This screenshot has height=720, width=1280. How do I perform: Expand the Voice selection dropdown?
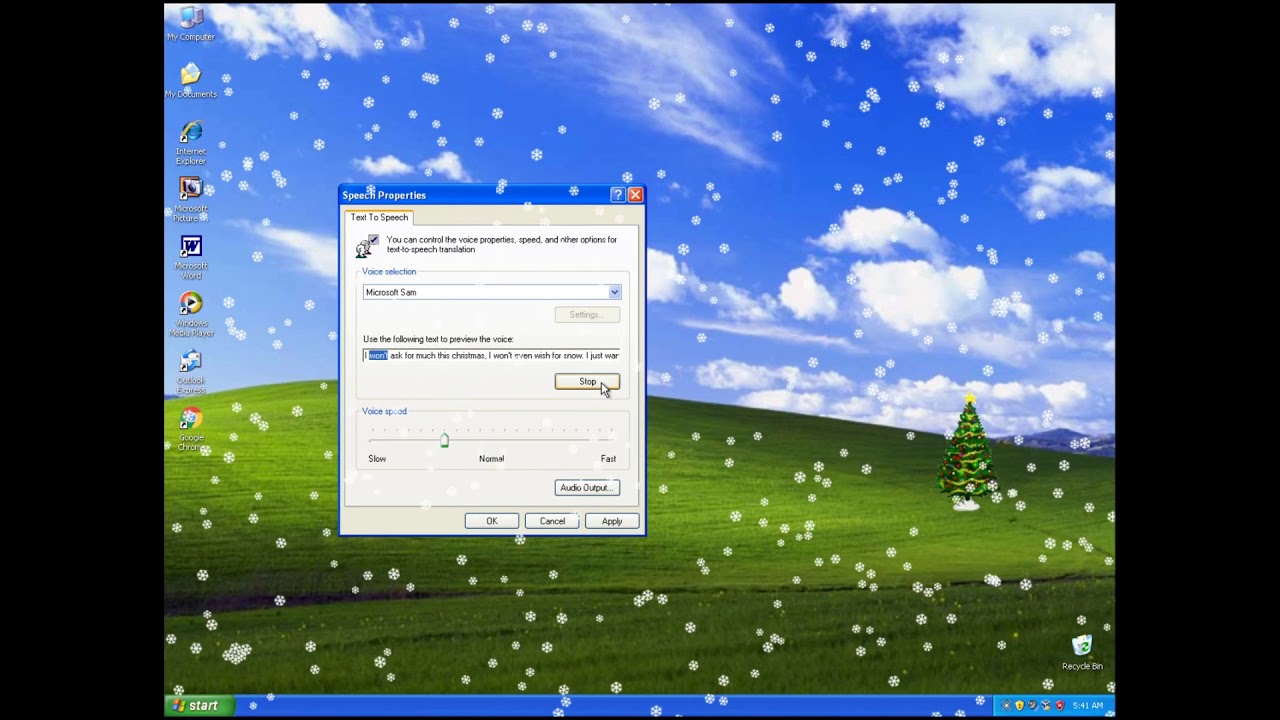click(x=614, y=292)
